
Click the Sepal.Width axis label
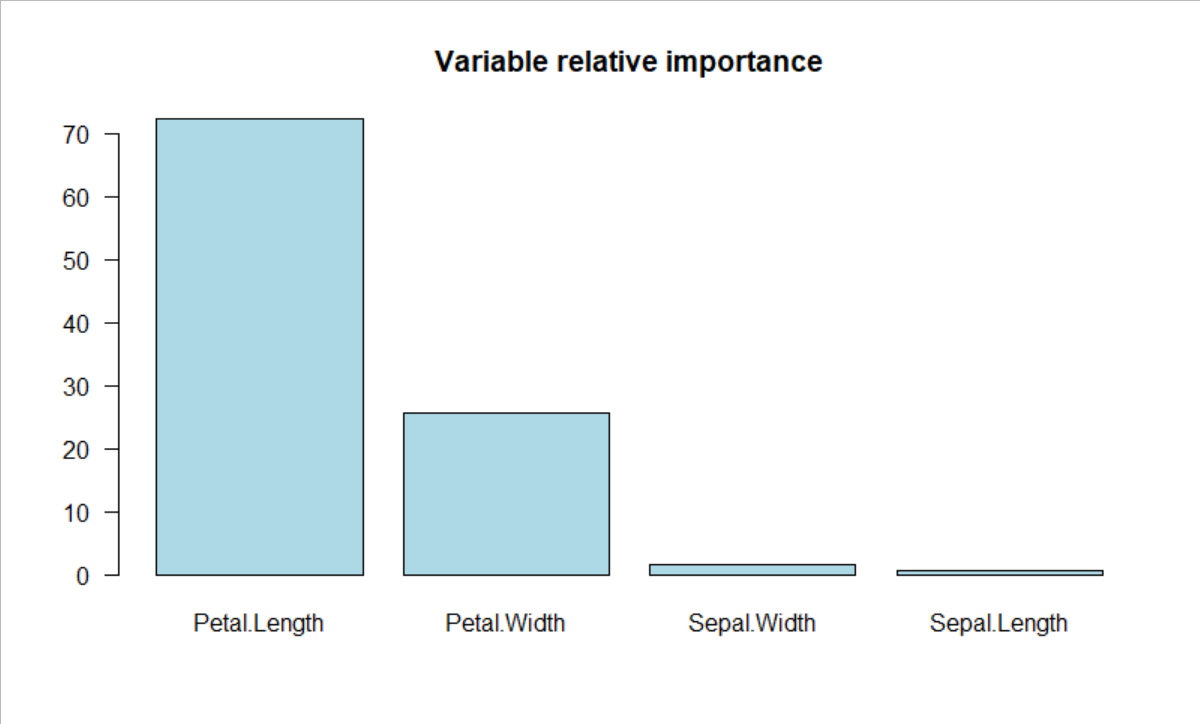[x=752, y=624]
